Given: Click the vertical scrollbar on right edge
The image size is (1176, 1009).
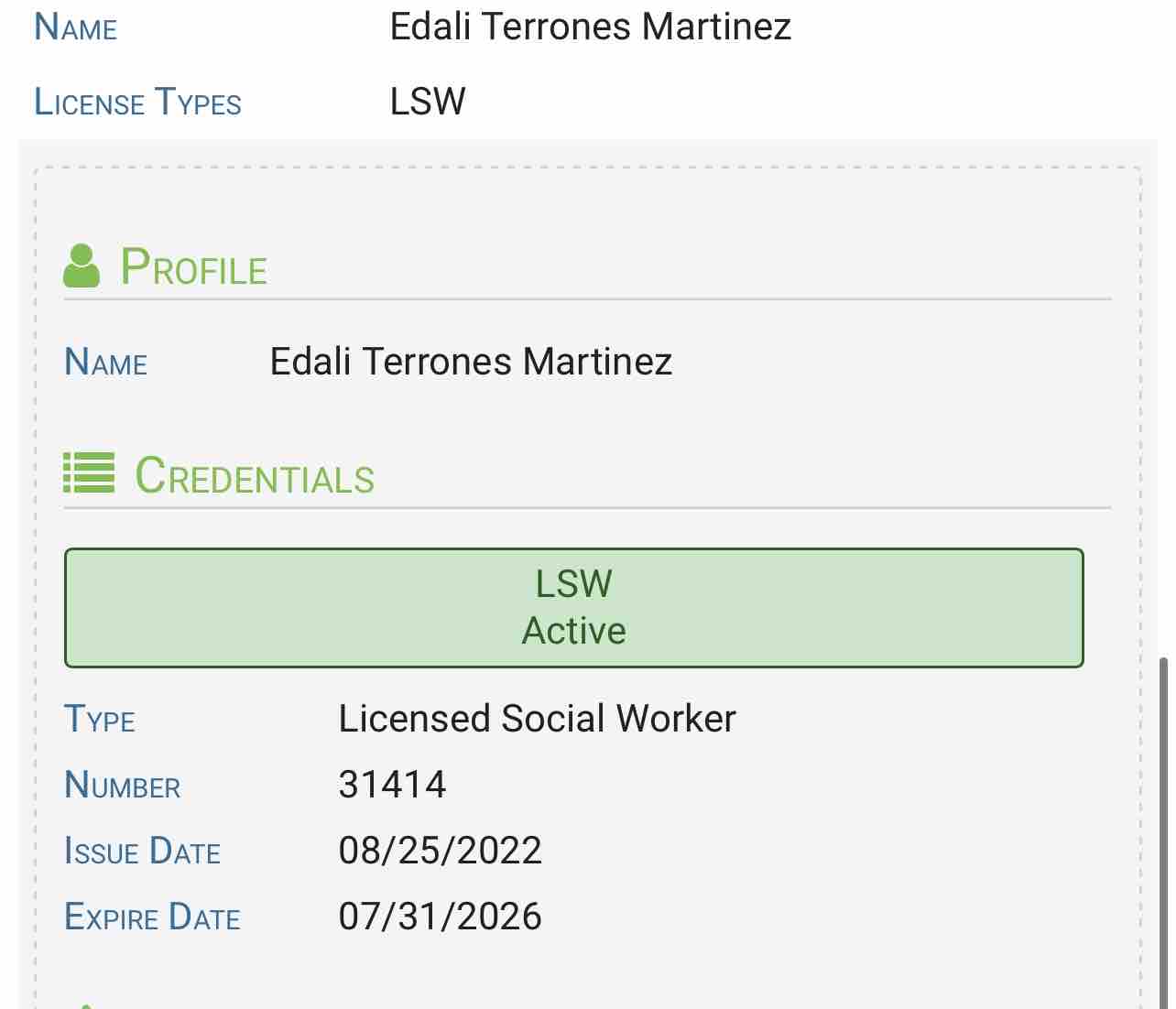Looking at the screenshot, I should [1164, 824].
